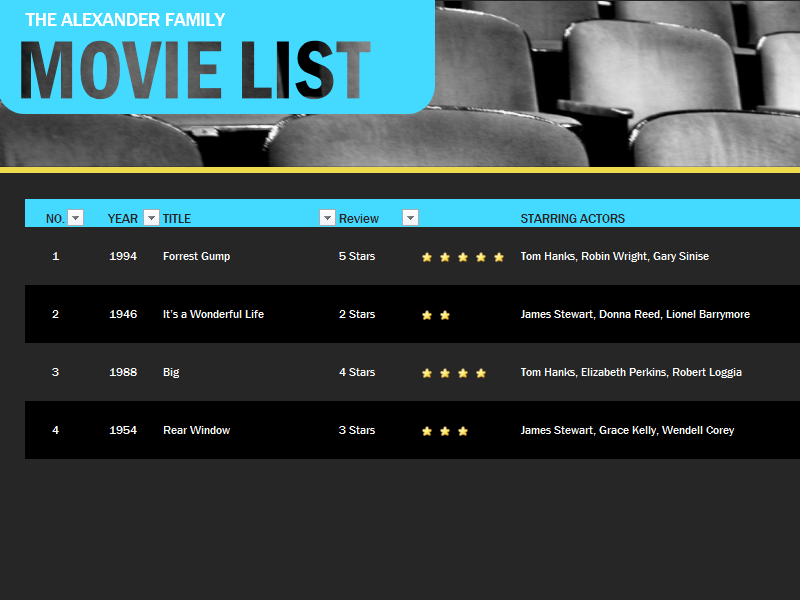This screenshot has height=600, width=800.
Task: Click row number 2 cell
Action: 56,314
